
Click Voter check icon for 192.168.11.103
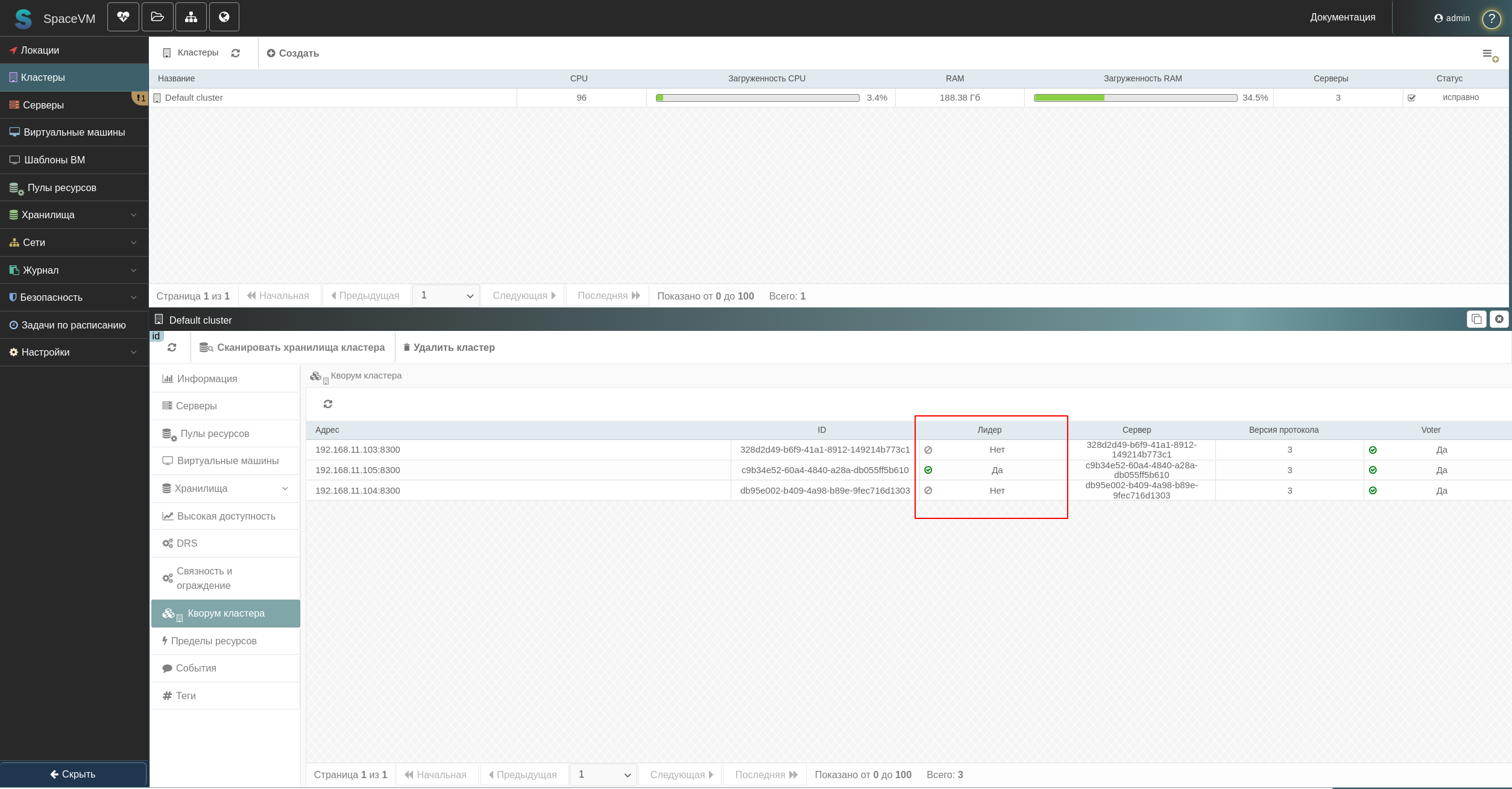[x=1373, y=450]
